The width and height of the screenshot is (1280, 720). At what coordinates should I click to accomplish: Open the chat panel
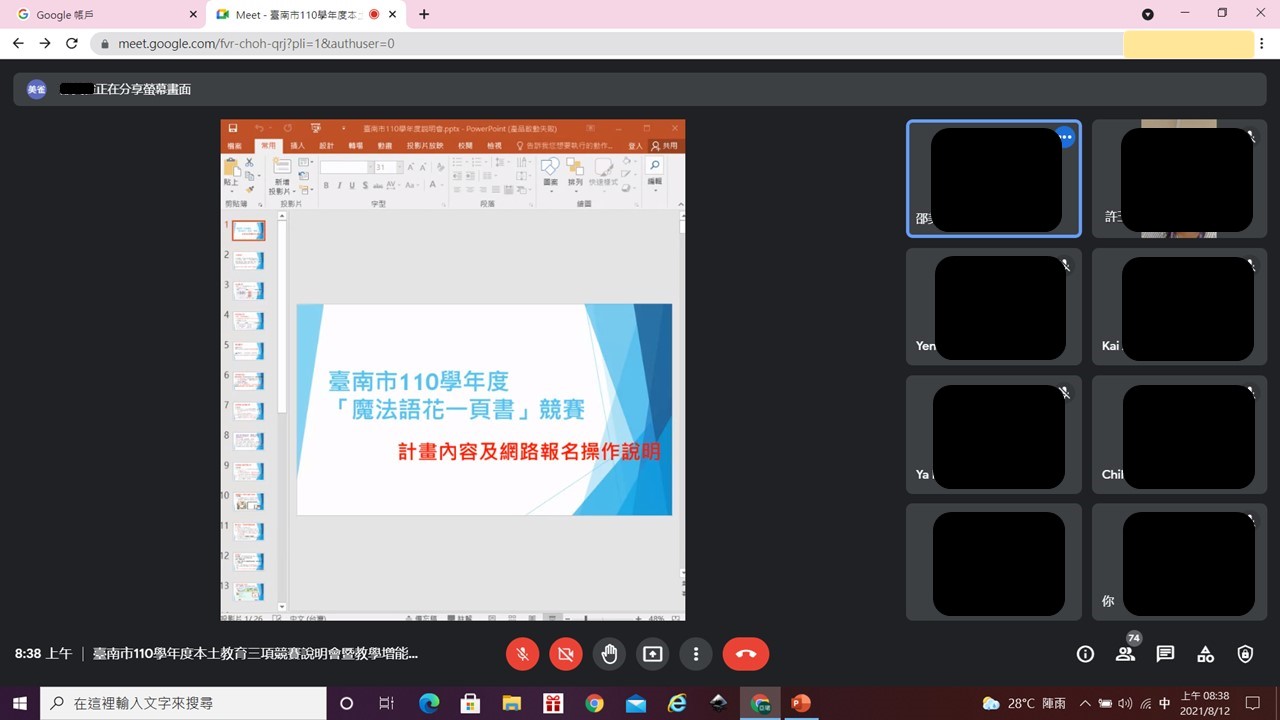1165,654
